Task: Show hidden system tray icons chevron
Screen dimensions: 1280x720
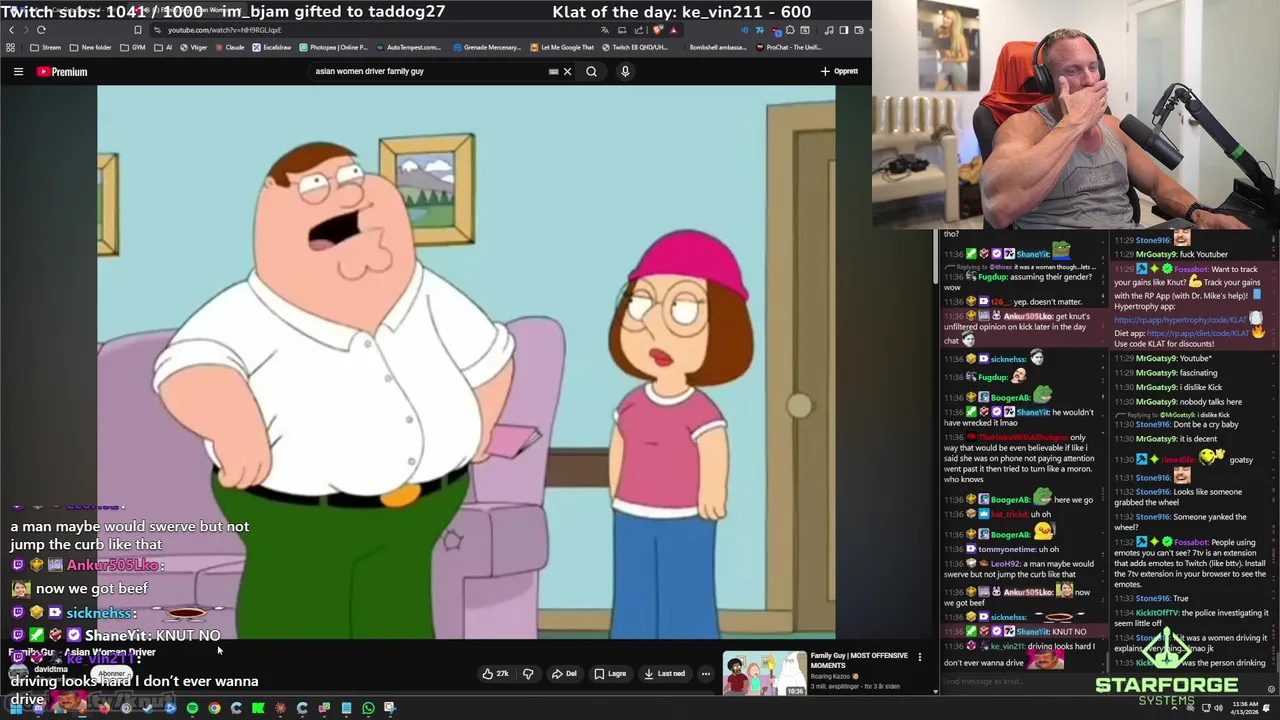Action: pyautogui.click(x=1174, y=708)
